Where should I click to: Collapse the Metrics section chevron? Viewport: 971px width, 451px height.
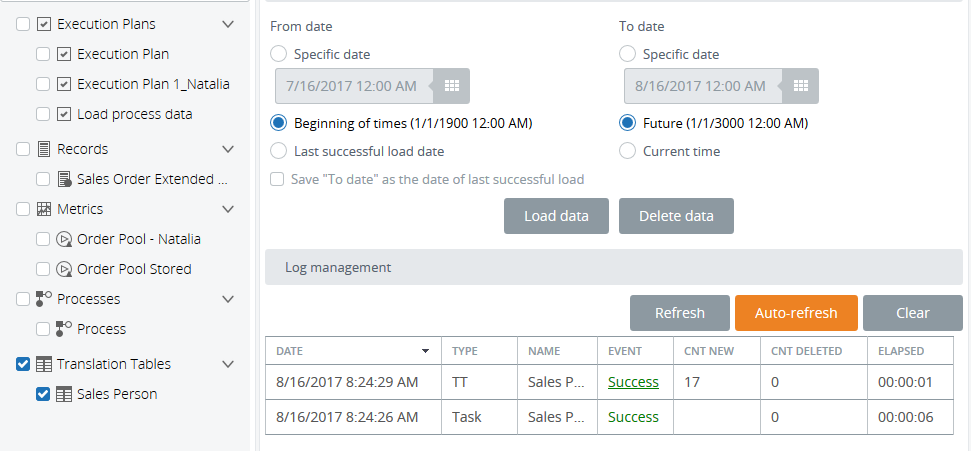click(x=228, y=209)
